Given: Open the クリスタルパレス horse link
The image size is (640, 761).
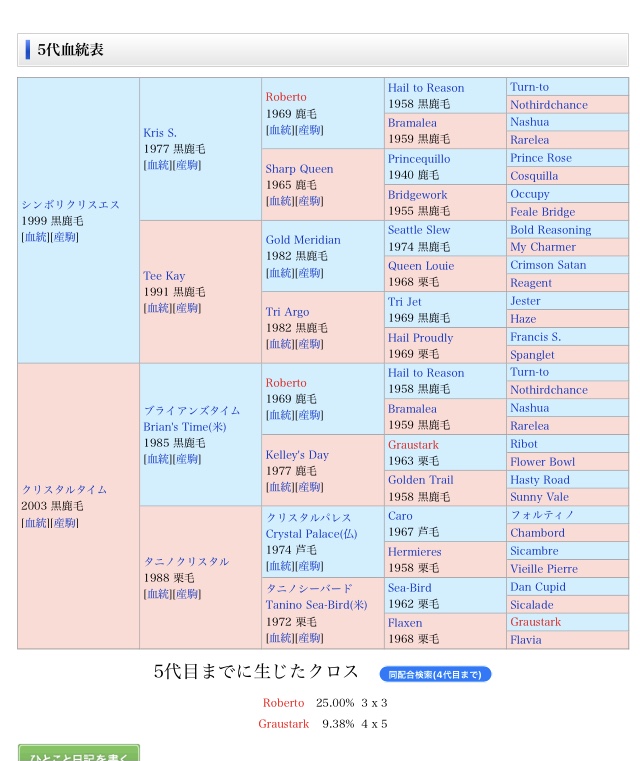Looking at the screenshot, I should [308, 517].
